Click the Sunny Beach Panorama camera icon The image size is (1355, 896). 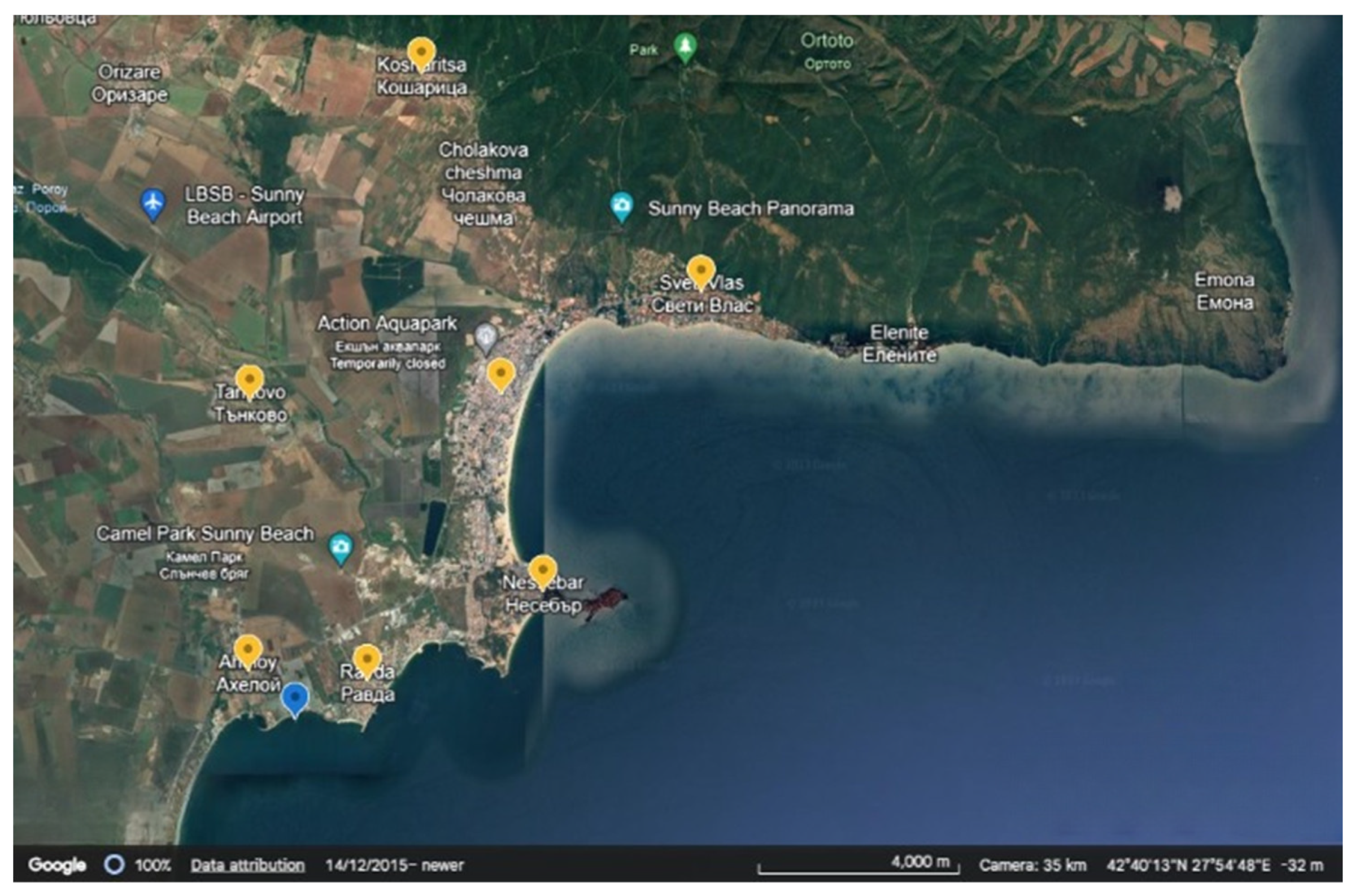pyautogui.click(x=622, y=206)
